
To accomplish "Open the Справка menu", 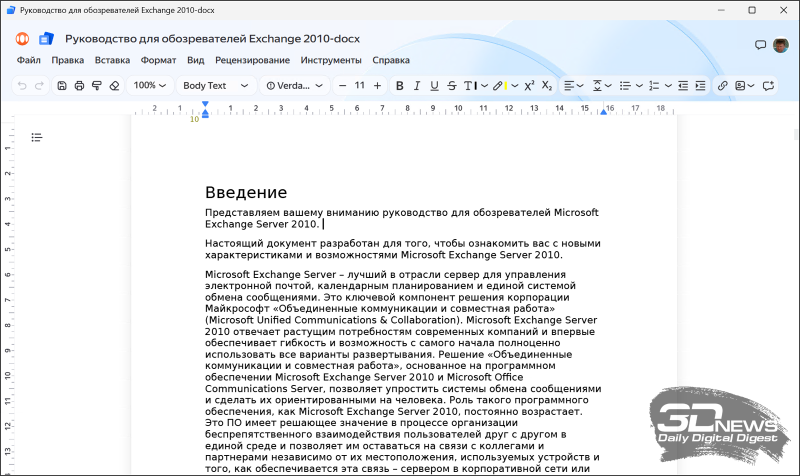I will [391, 60].
